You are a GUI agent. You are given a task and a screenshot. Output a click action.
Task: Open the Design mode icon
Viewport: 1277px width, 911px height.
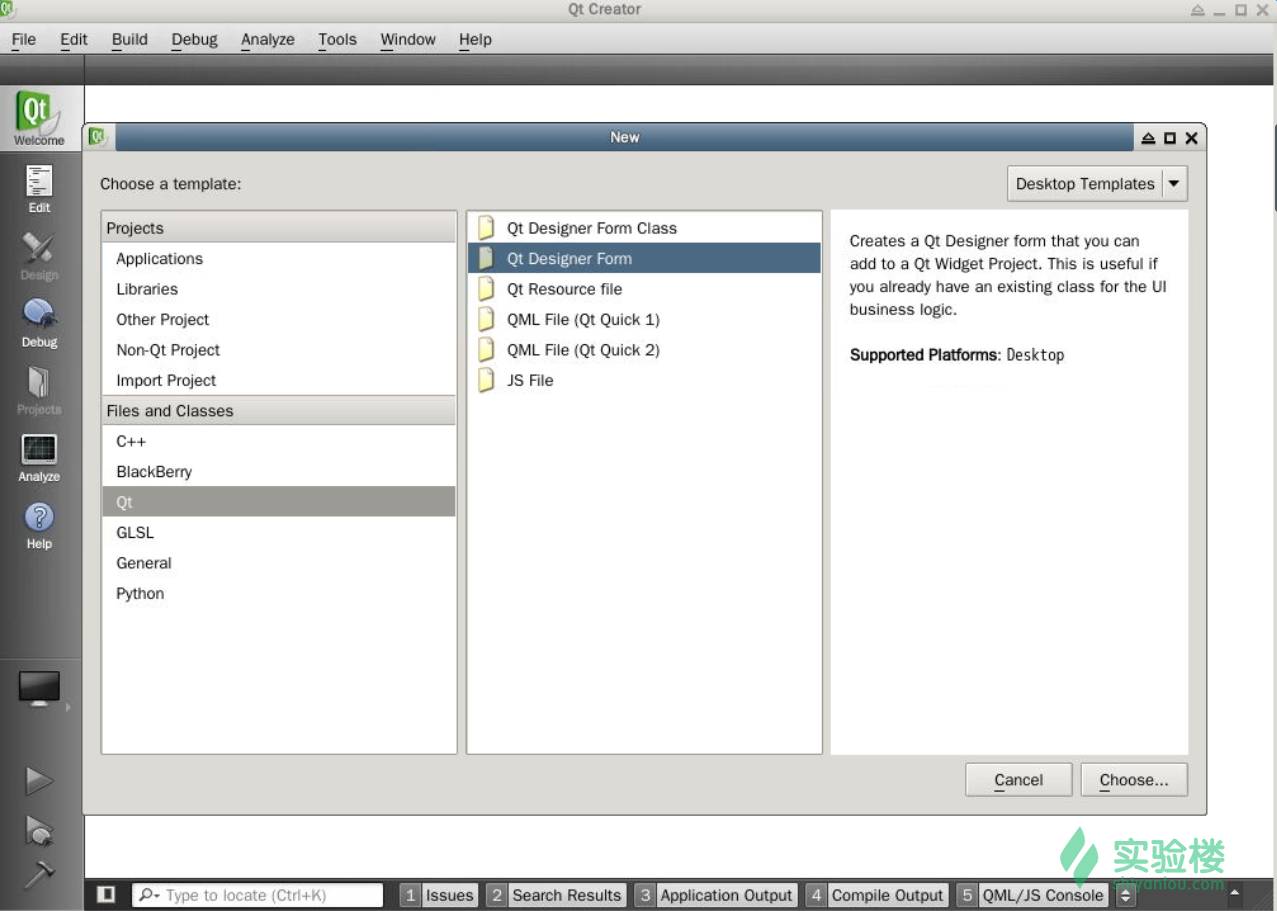pyautogui.click(x=39, y=255)
